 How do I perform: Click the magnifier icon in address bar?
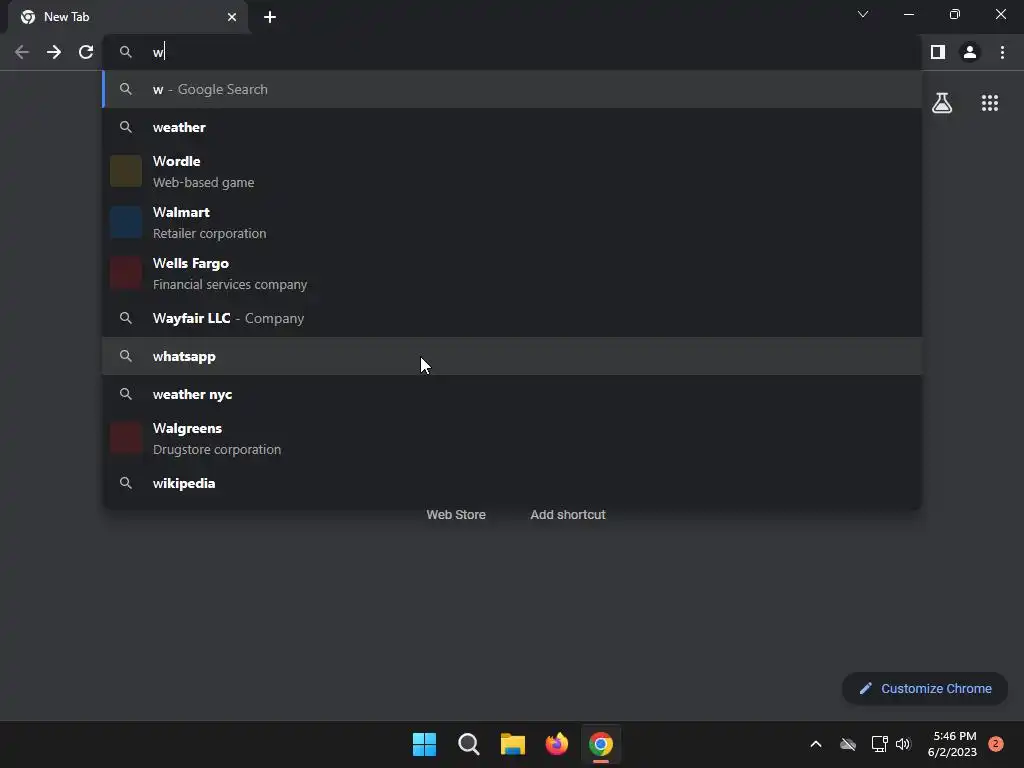pyautogui.click(x=126, y=52)
